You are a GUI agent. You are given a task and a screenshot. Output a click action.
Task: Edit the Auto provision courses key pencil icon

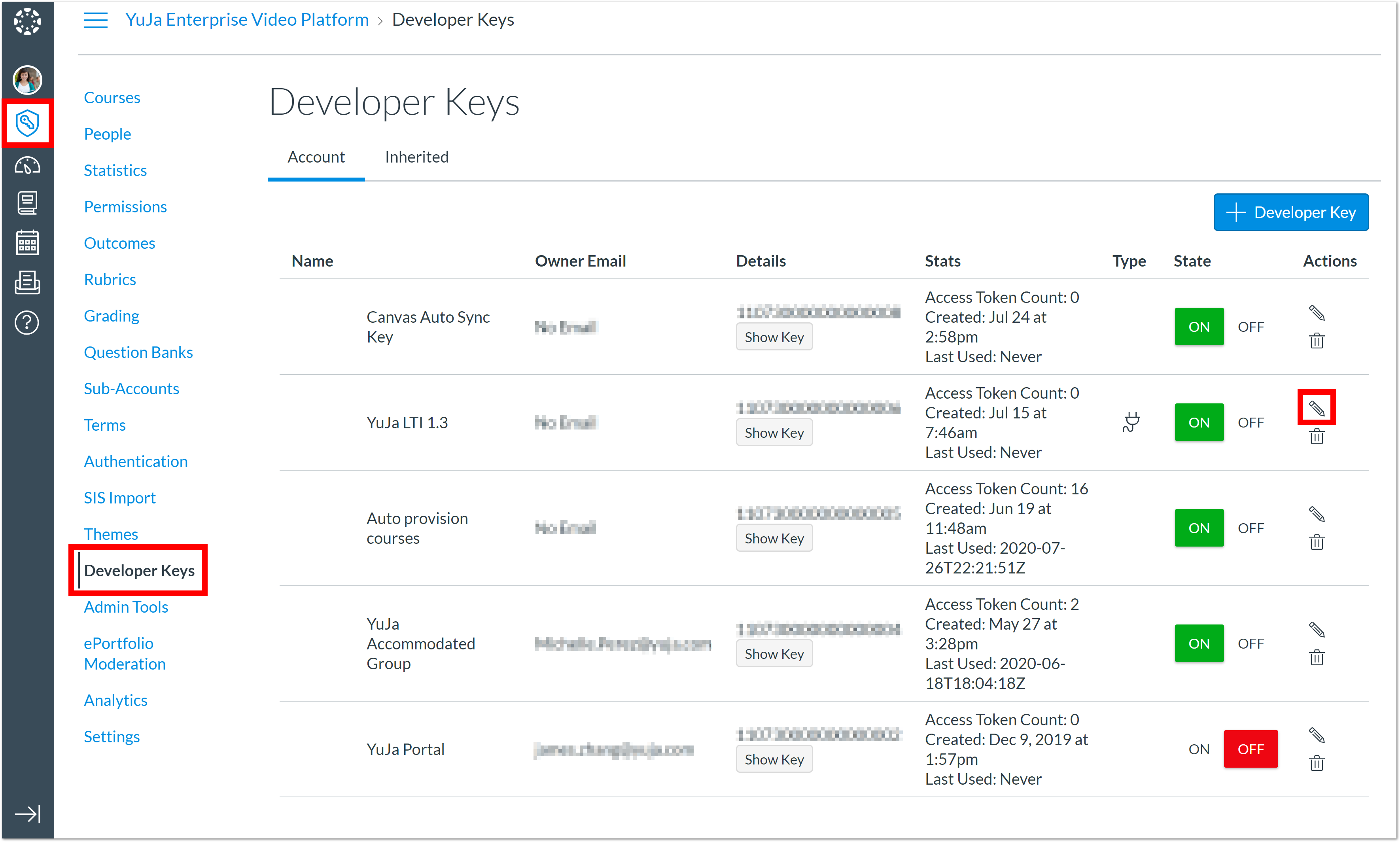(1316, 514)
